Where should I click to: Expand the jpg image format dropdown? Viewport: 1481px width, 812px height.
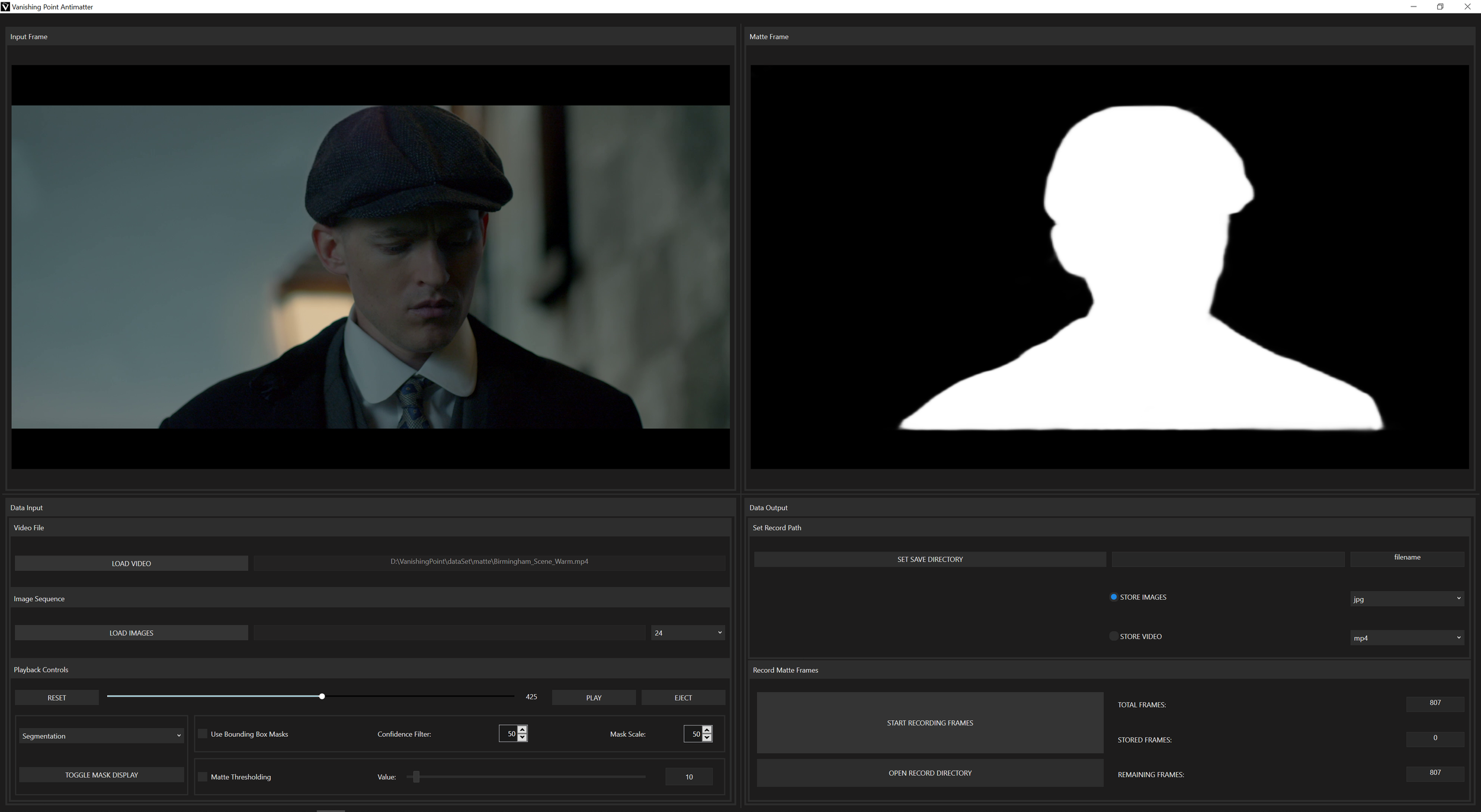coord(1406,599)
